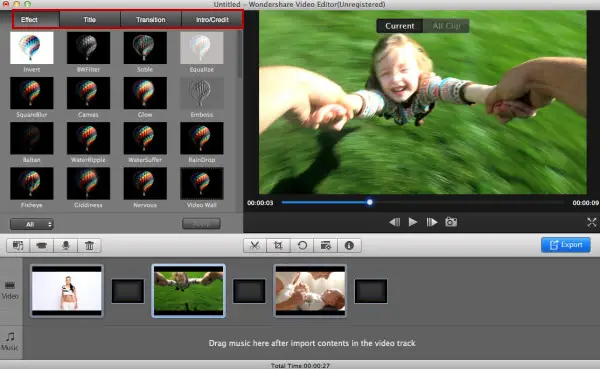The width and height of the screenshot is (600, 369).
Task: Select the woman in white clip
Action: (67, 291)
